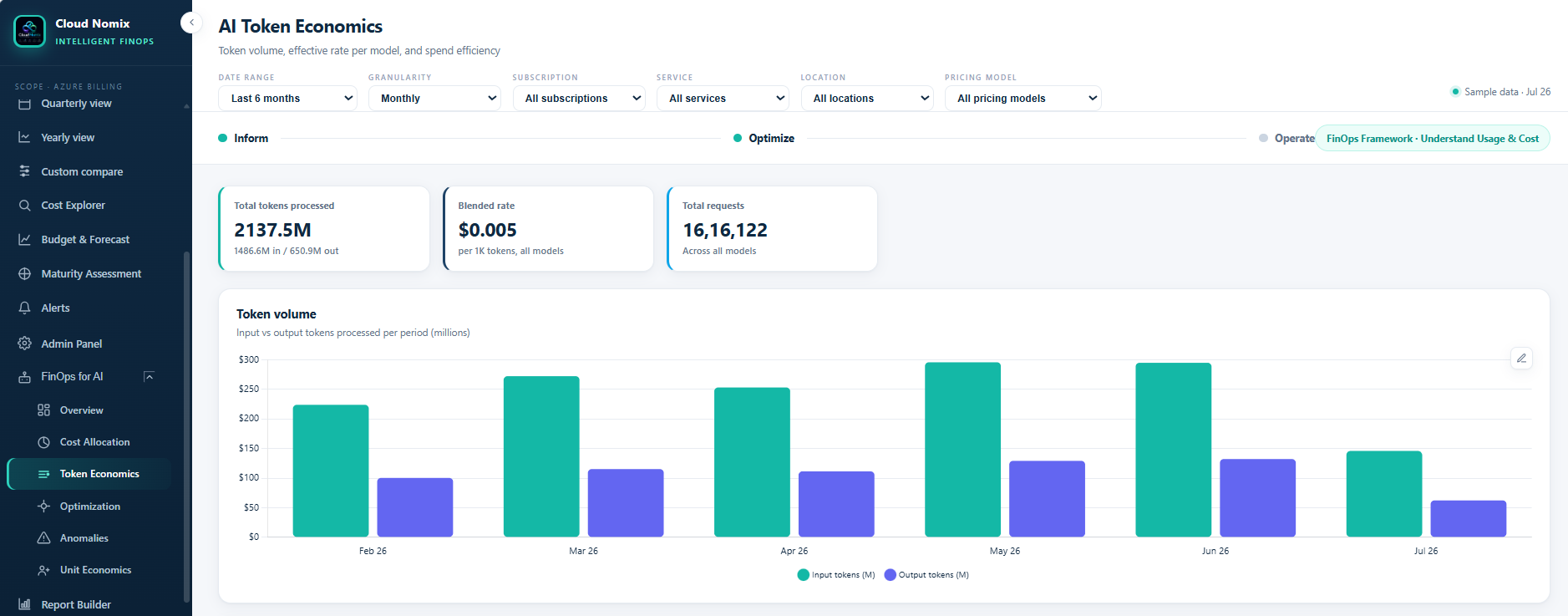Click the Overview grid icon
The image size is (1568, 616).
tap(43, 410)
